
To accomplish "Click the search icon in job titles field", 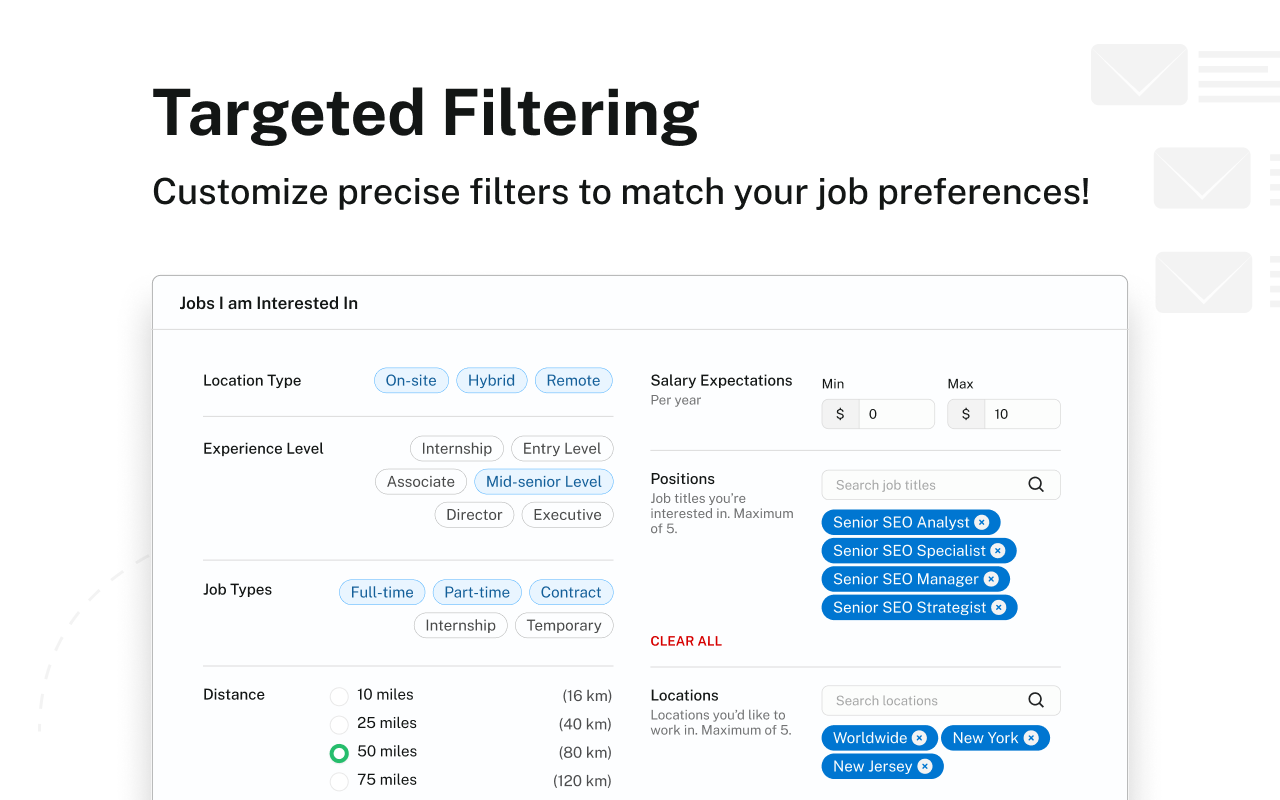I will pos(1036,485).
